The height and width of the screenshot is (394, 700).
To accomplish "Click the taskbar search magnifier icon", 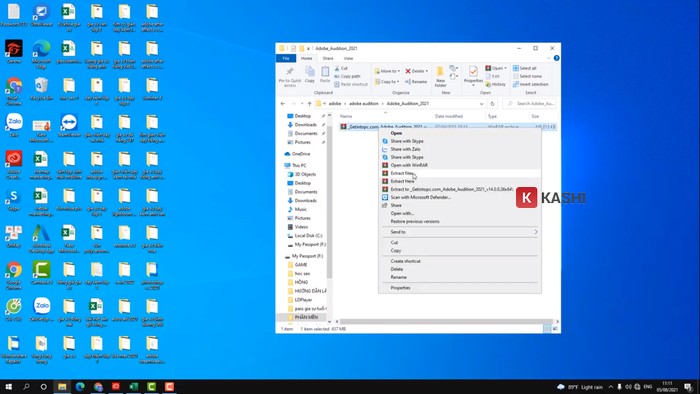I will [26, 386].
